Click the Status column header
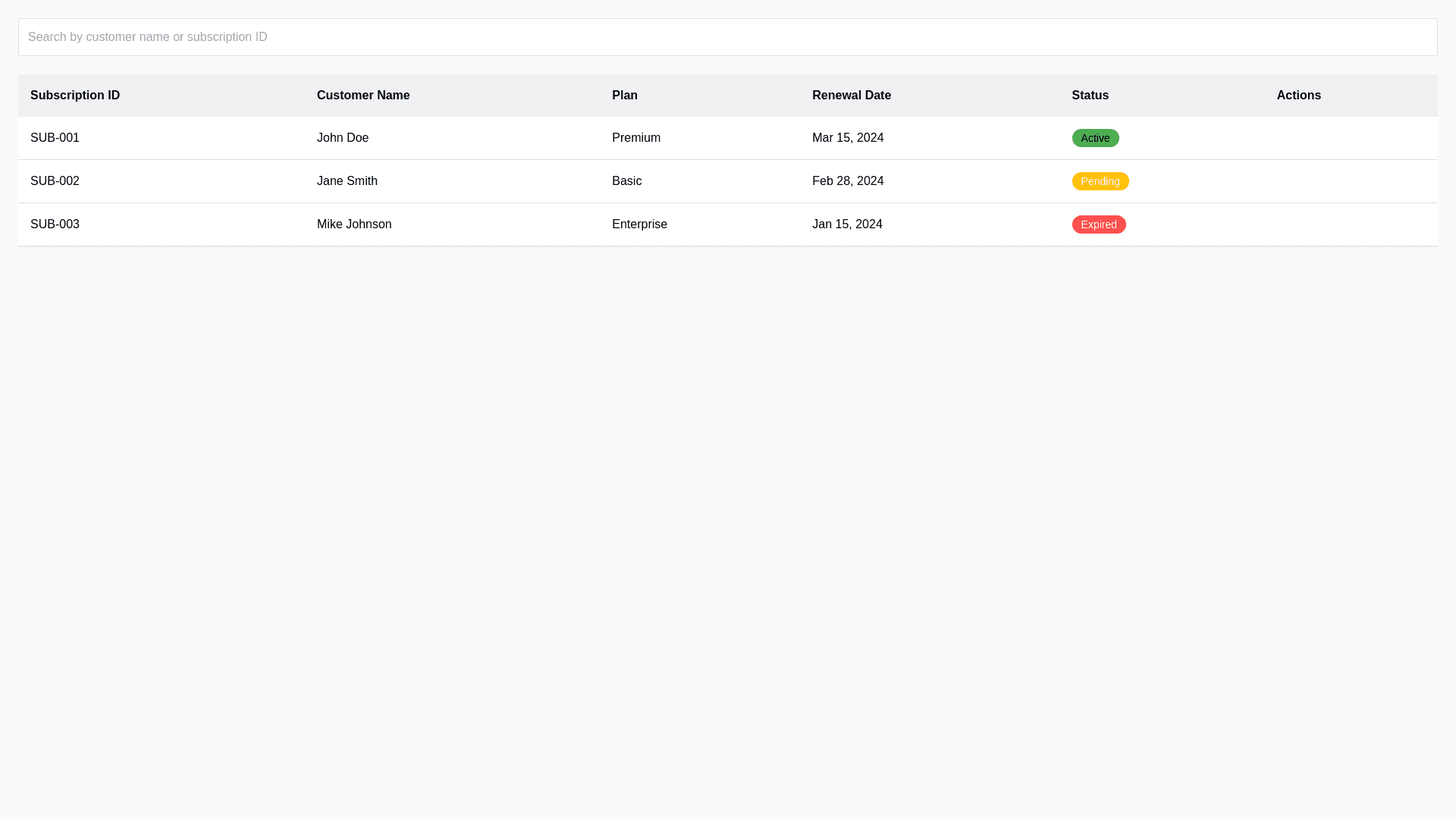The height and width of the screenshot is (819, 1456). (x=1090, y=96)
